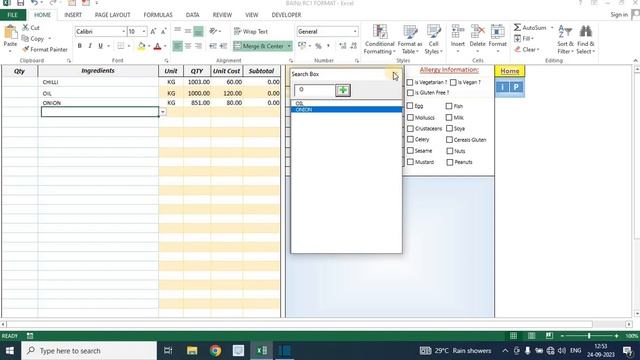Apply center text alignment

[x=188, y=46]
